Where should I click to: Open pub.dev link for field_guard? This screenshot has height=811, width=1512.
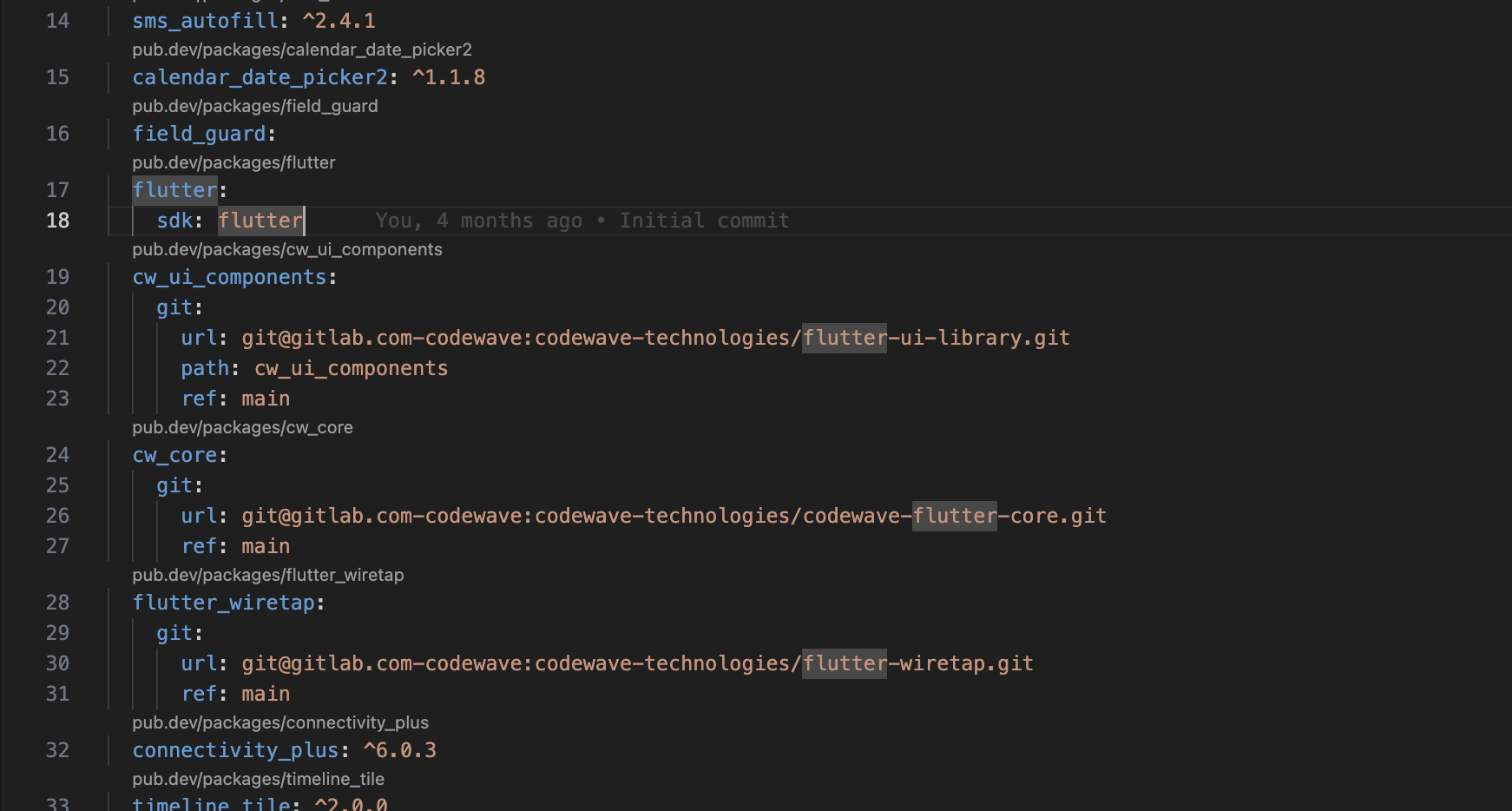point(255,106)
